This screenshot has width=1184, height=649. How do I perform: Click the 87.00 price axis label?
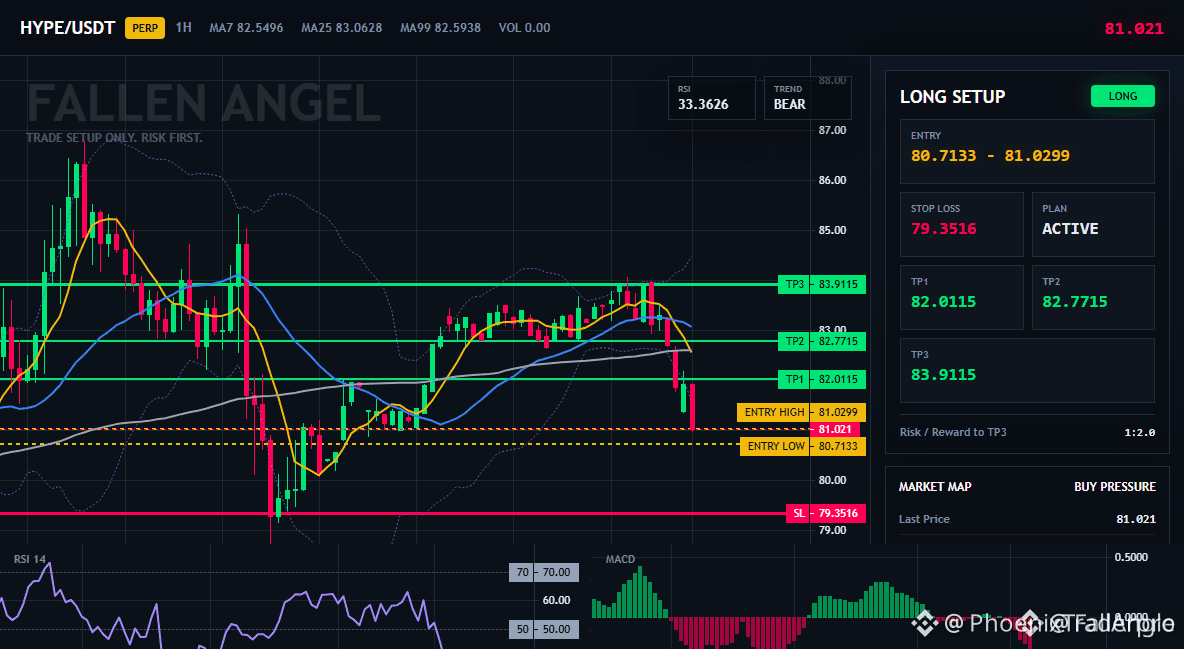coord(832,130)
